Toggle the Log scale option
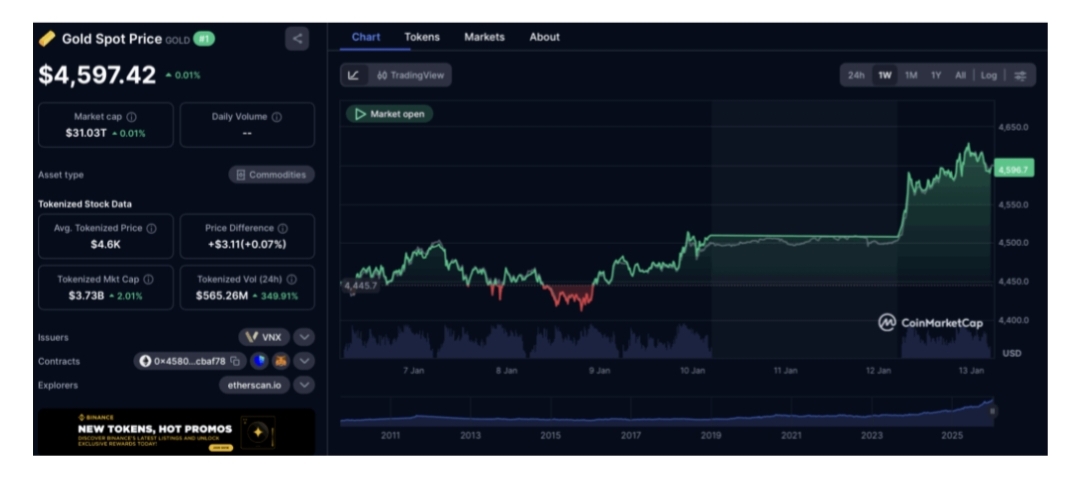The width and height of the screenshot is (1080, 488). (x=988, y=75)
